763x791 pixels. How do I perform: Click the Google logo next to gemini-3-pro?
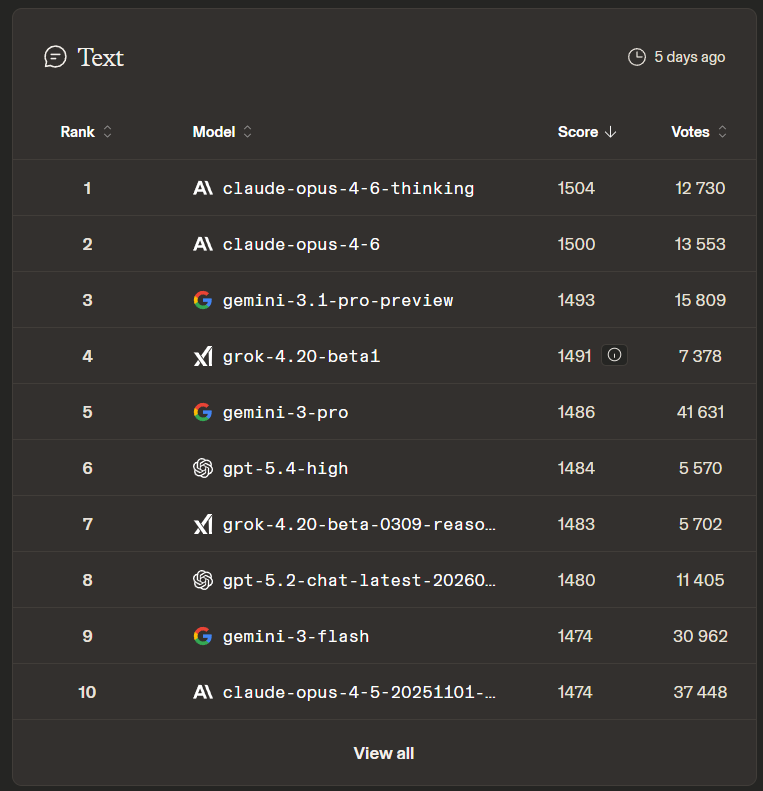(203, 412)
